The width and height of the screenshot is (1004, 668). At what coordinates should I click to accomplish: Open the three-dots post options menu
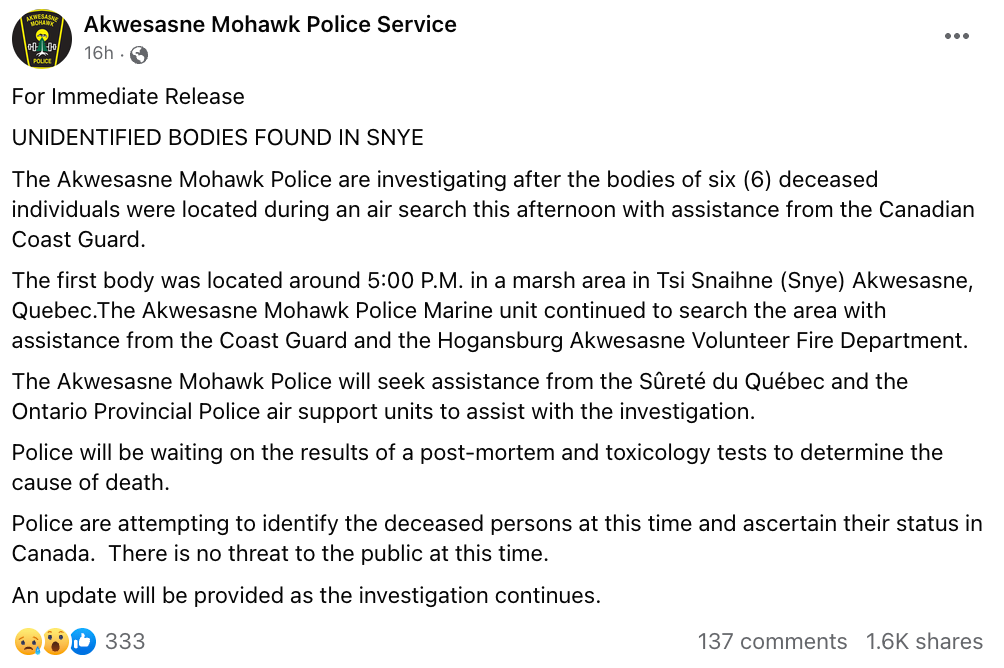[957, 37]
